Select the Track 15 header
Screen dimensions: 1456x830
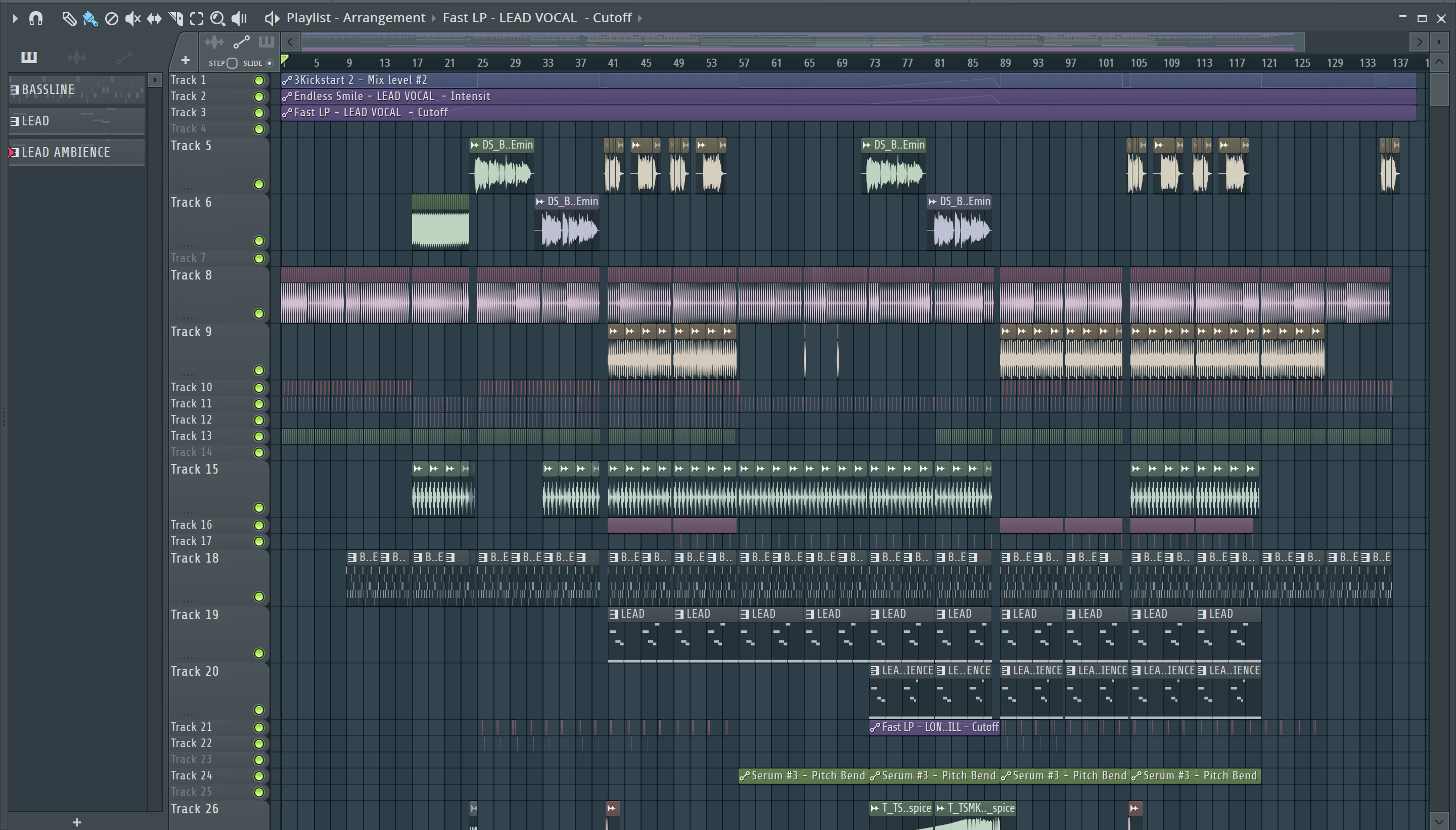(219, 488)
